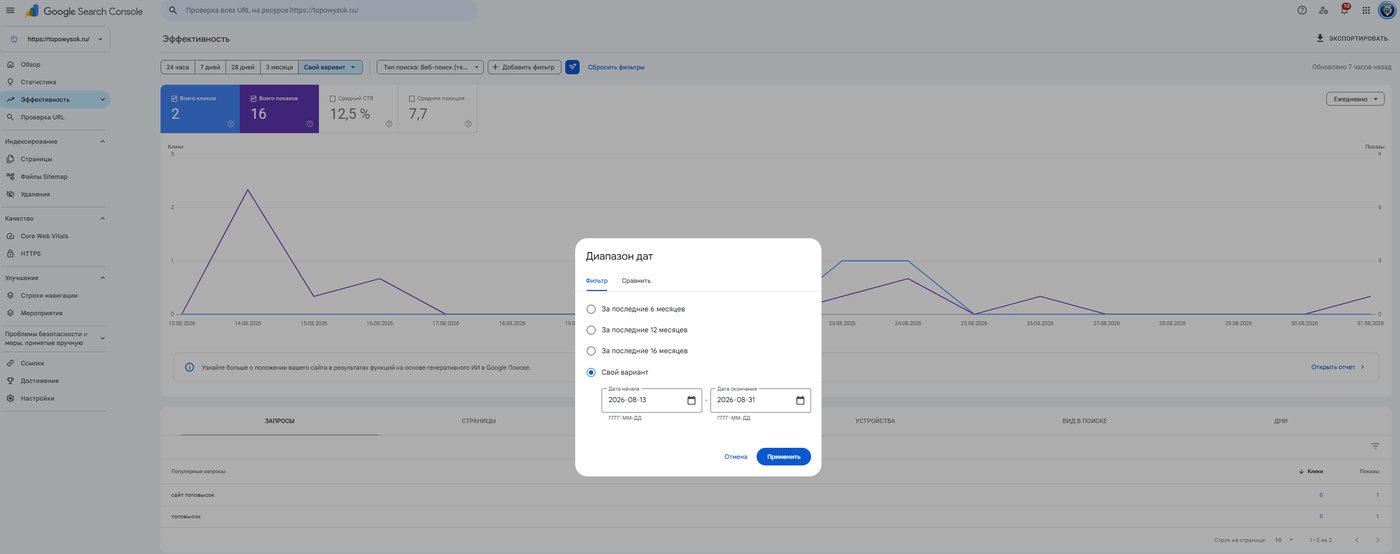Image resolution: width=1400 pixels, height=554 pixels.
Task: Select Свой вариант radio option
Action: pos(591,372)
